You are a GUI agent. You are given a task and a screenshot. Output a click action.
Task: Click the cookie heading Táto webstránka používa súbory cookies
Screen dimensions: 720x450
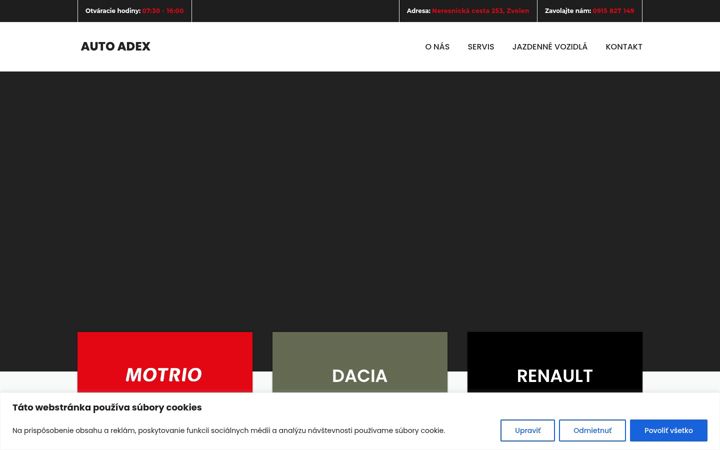click(x=107, y=407)
